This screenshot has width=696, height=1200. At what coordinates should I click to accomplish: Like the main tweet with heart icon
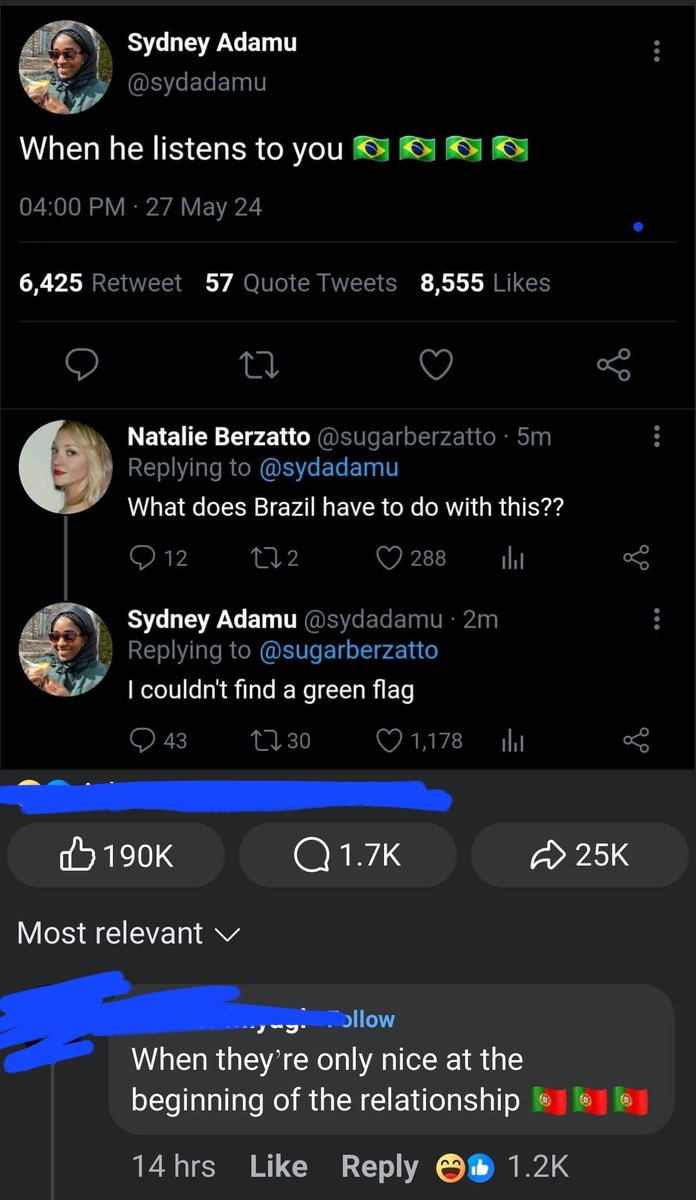point(435,366)
